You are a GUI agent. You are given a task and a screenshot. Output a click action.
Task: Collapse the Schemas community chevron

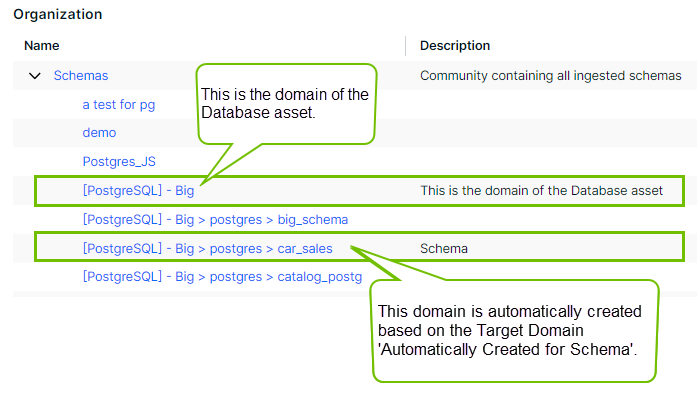(x=35, y=75)
